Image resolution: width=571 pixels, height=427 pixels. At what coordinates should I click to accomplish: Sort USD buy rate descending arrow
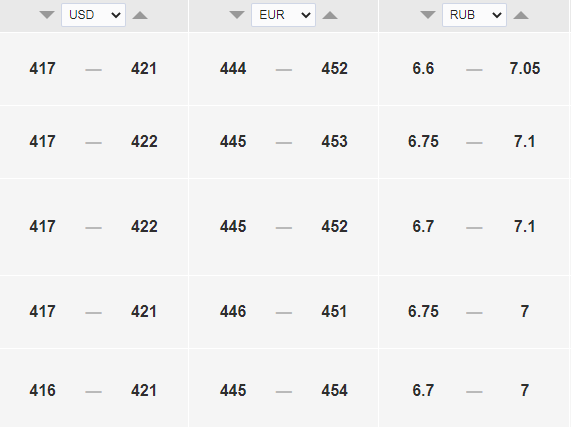(x=47, y=15)
